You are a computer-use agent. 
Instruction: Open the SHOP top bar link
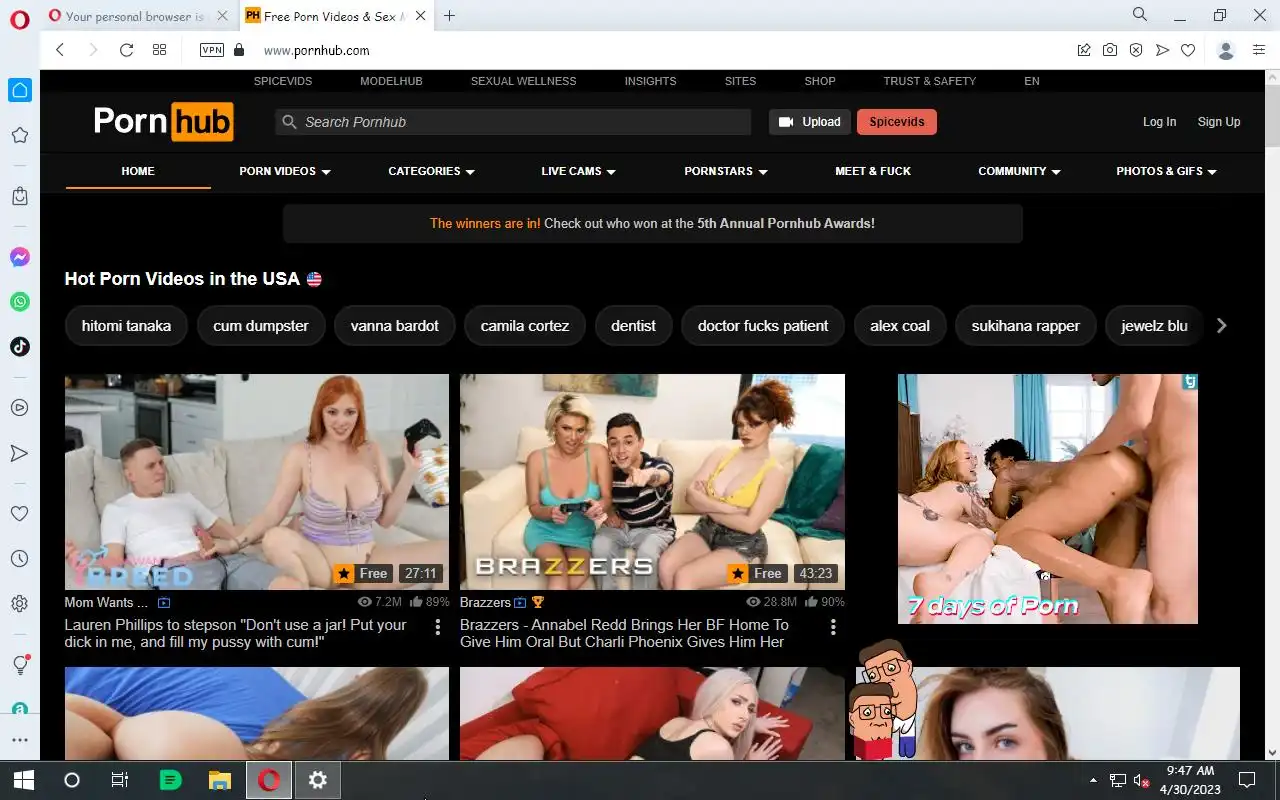coord(820,81)
